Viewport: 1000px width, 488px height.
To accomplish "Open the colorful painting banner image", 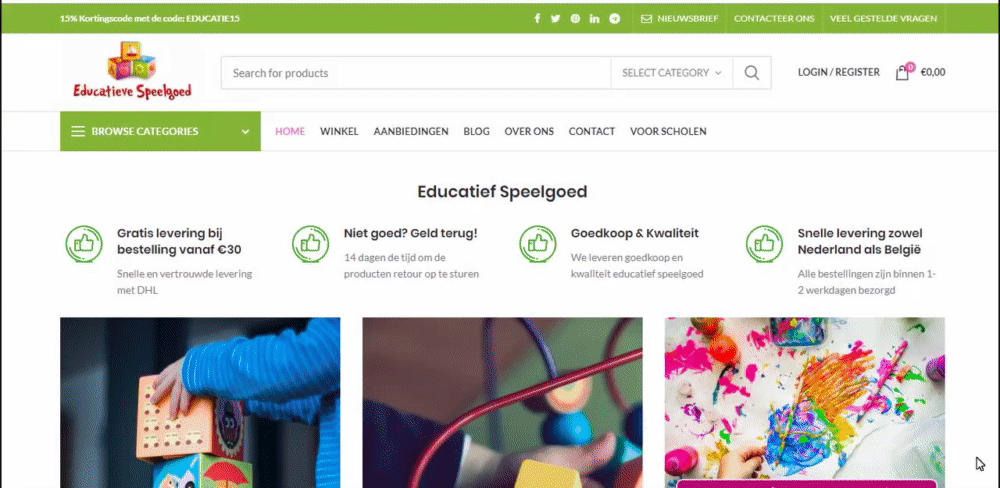I will coord(805,403).
